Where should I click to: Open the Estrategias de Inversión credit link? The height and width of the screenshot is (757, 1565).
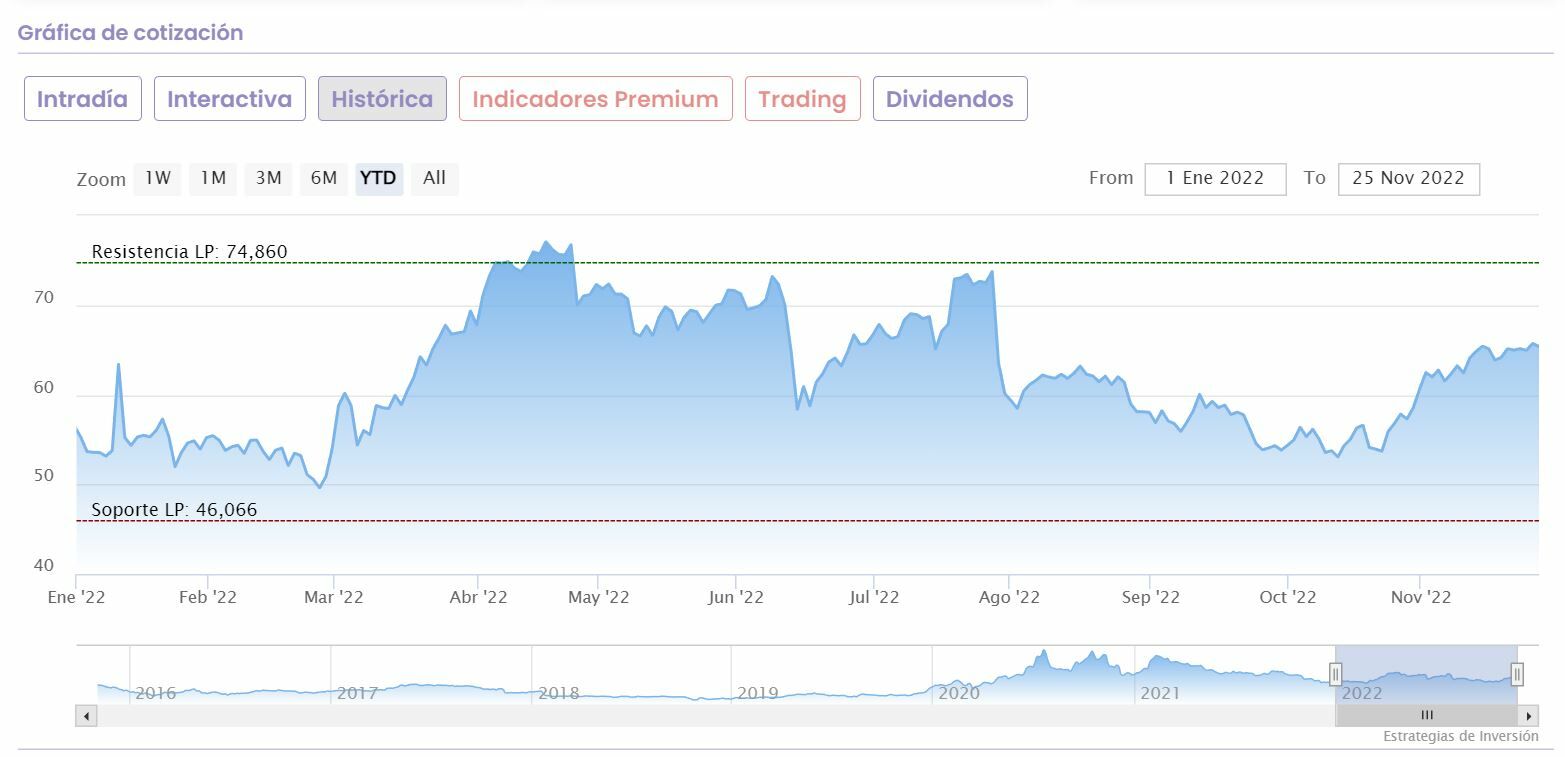pyautogui.click(x=1460, y=736)
